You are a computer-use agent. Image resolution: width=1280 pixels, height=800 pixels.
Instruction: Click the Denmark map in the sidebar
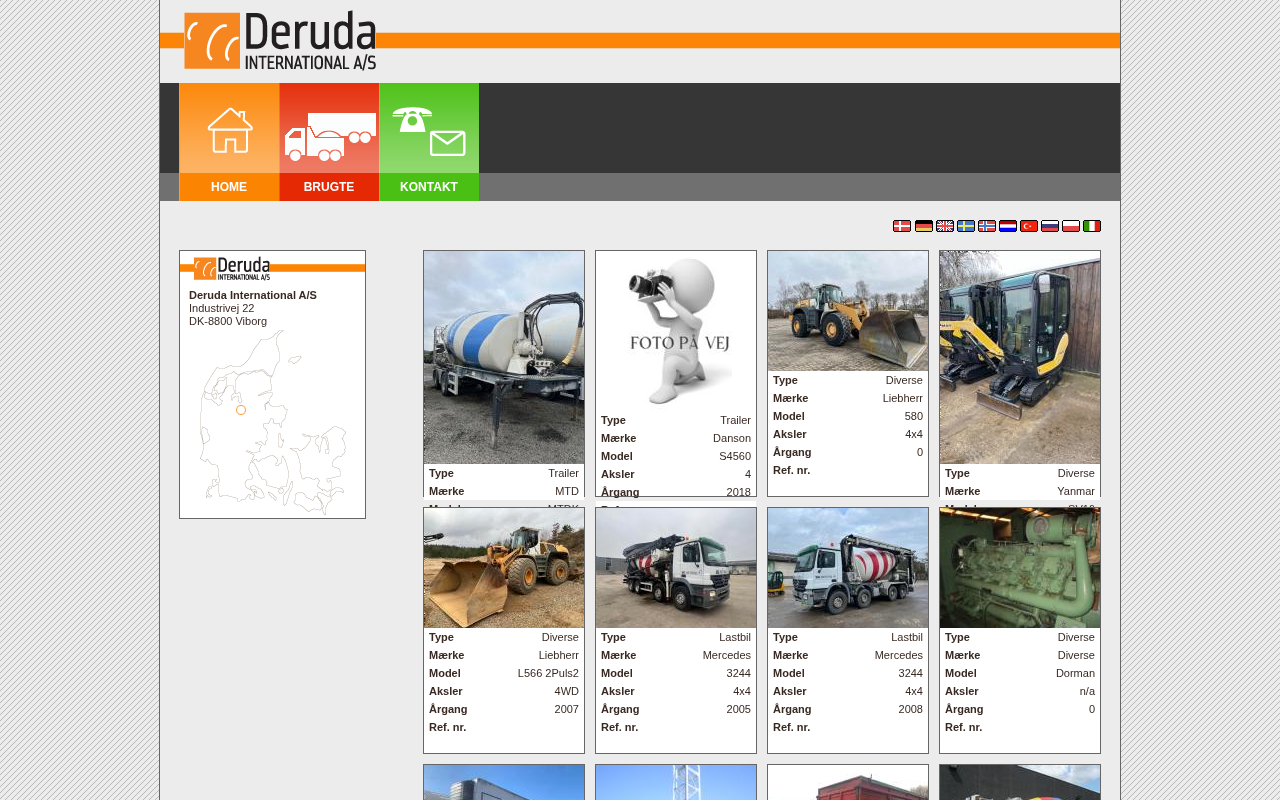click(273, 423)
